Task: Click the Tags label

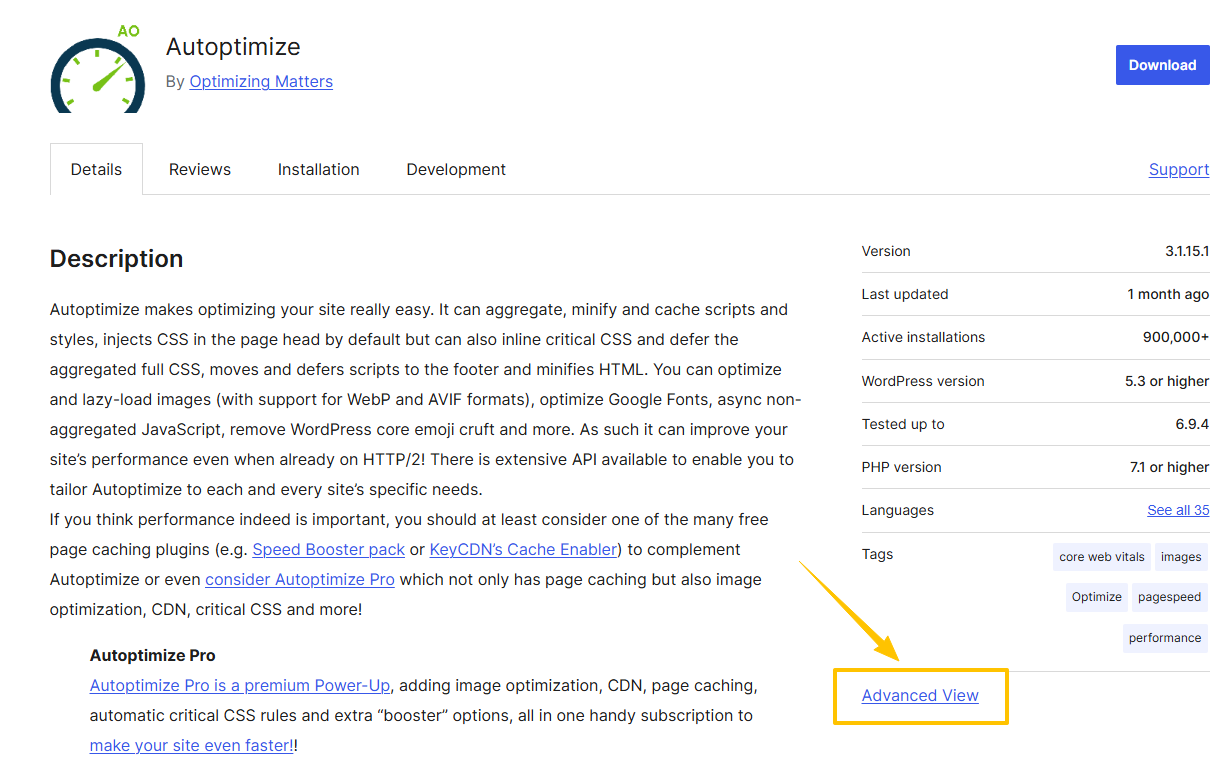Action: pyautogui.click(x=878, y=554)
